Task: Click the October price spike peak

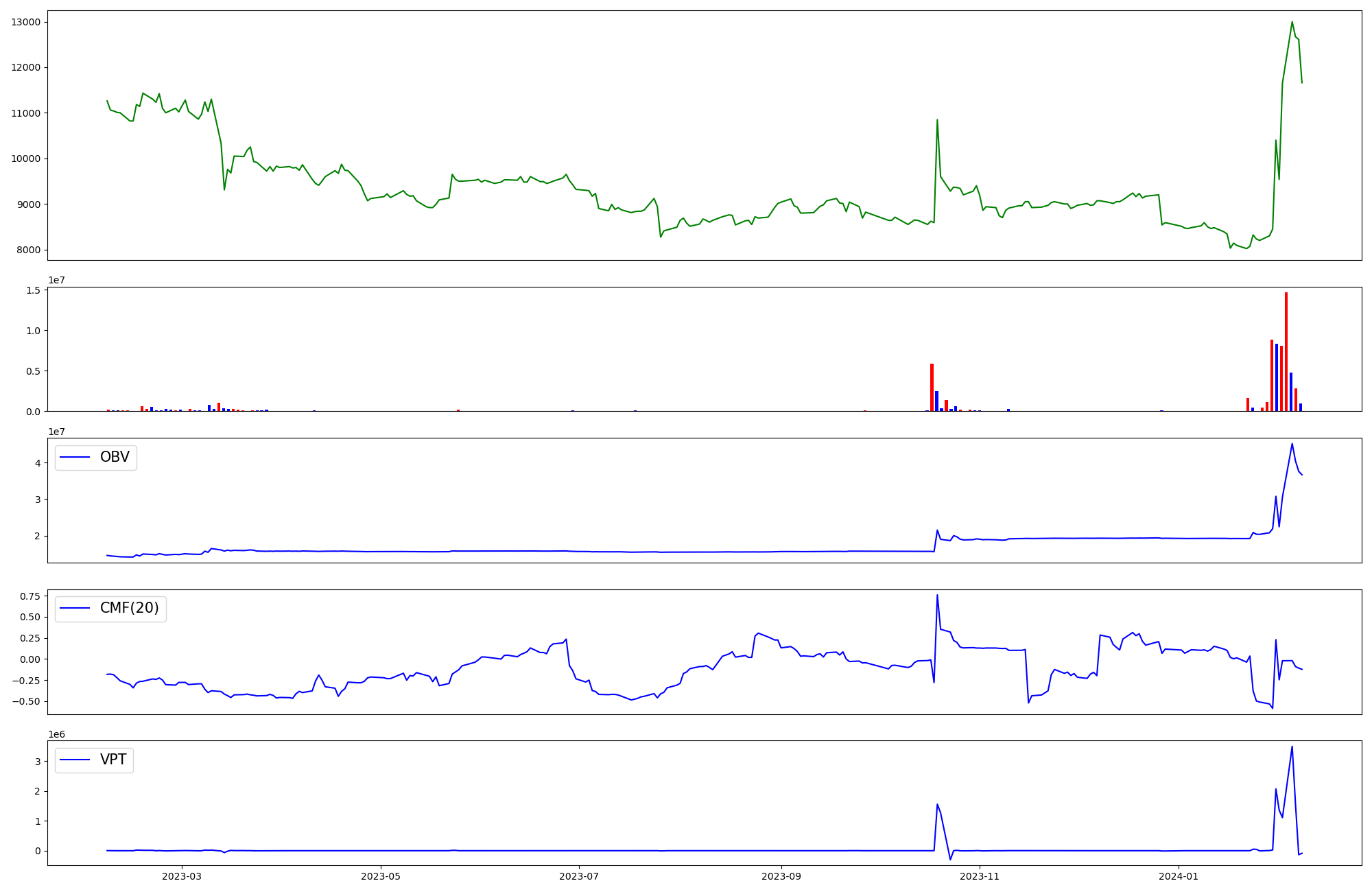Action: [x=937, y=120]
